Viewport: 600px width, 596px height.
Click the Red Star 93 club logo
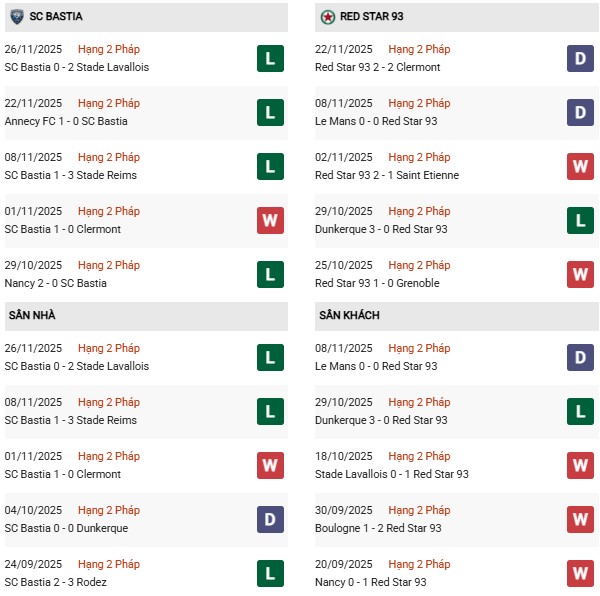click(x=327, y=17)
